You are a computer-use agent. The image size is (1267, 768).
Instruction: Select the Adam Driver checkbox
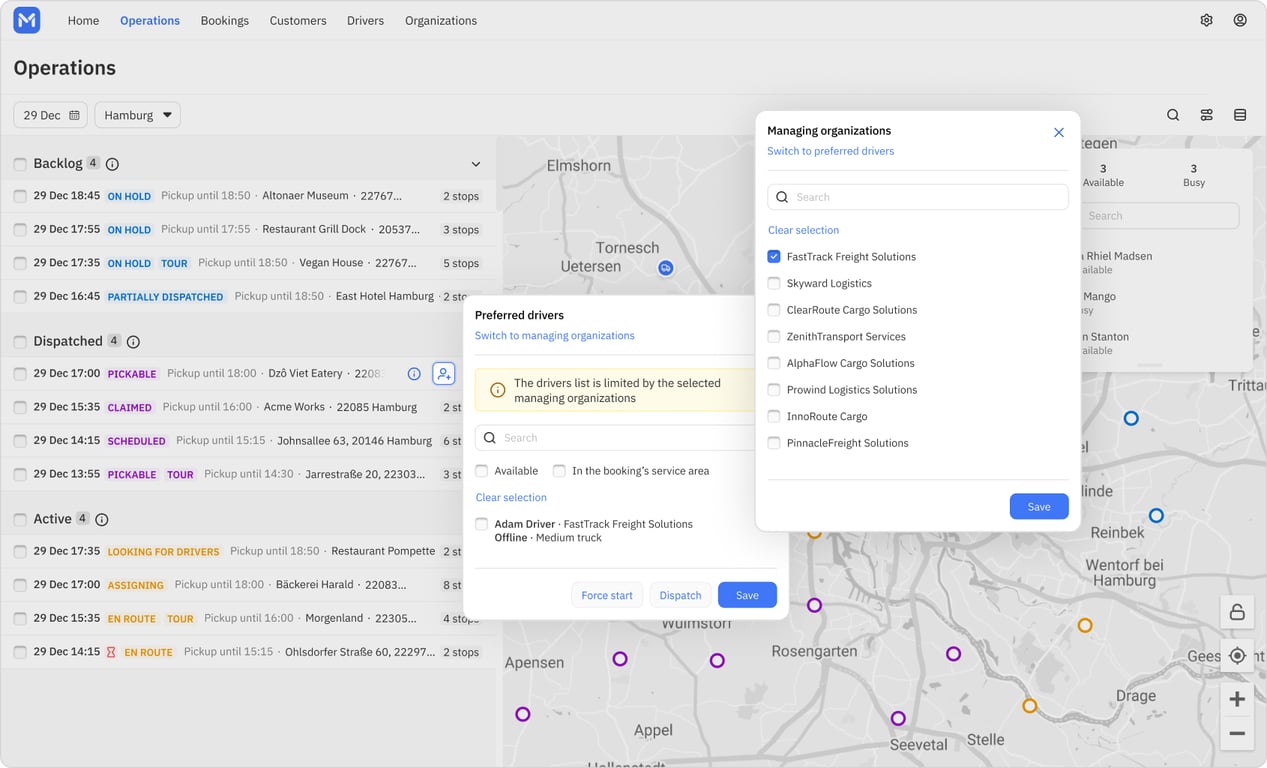click(x=482, y=524)
